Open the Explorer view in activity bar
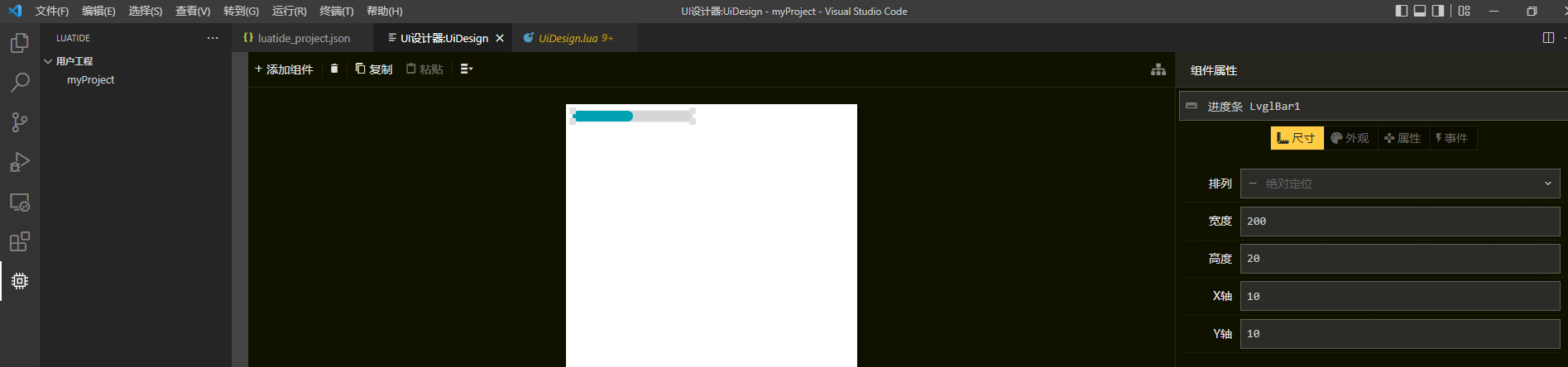Viewport: 1568px width, 367px height. 20,43
